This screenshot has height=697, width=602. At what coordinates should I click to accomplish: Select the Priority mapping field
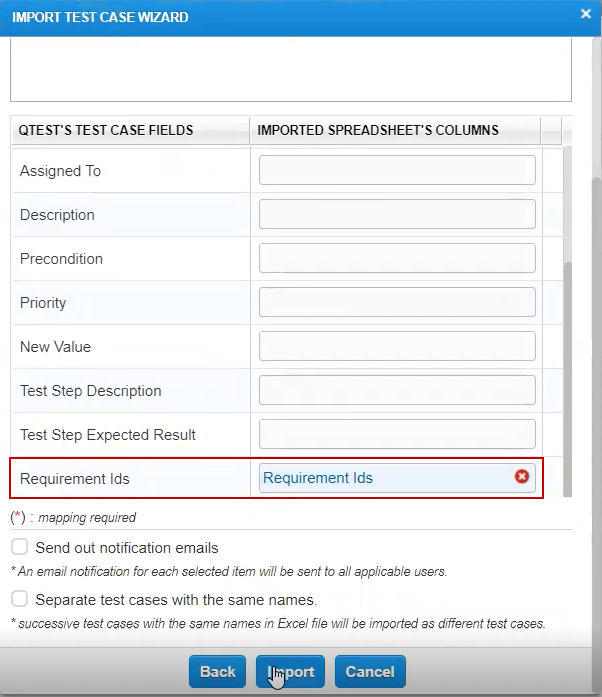coord(397,303)
